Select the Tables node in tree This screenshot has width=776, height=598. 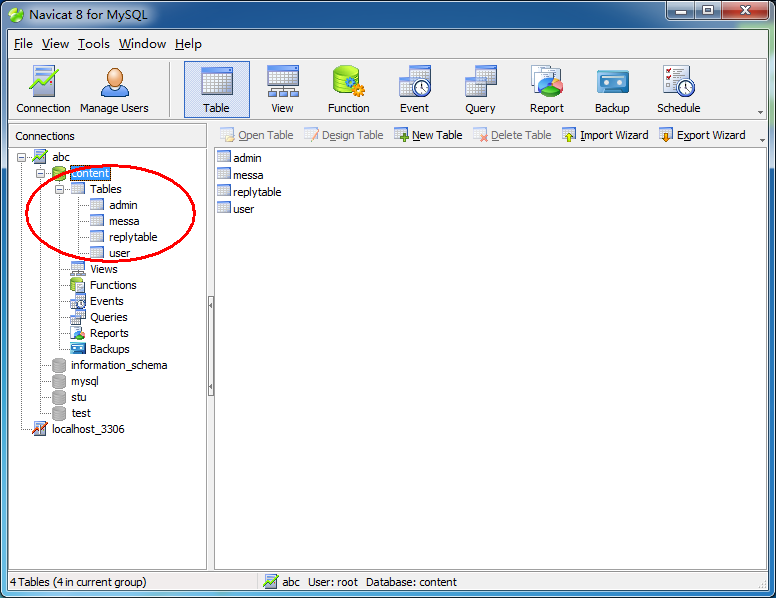105,189
